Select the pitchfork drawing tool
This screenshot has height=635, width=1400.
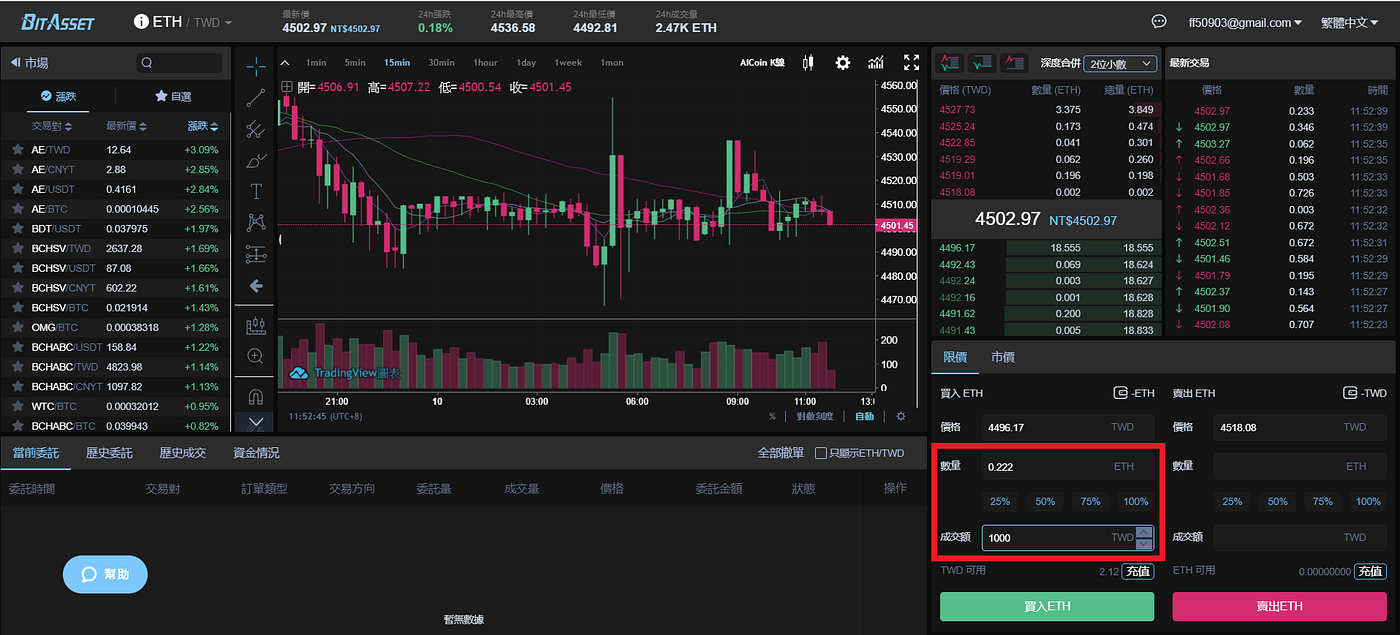[x=256, y=129]
